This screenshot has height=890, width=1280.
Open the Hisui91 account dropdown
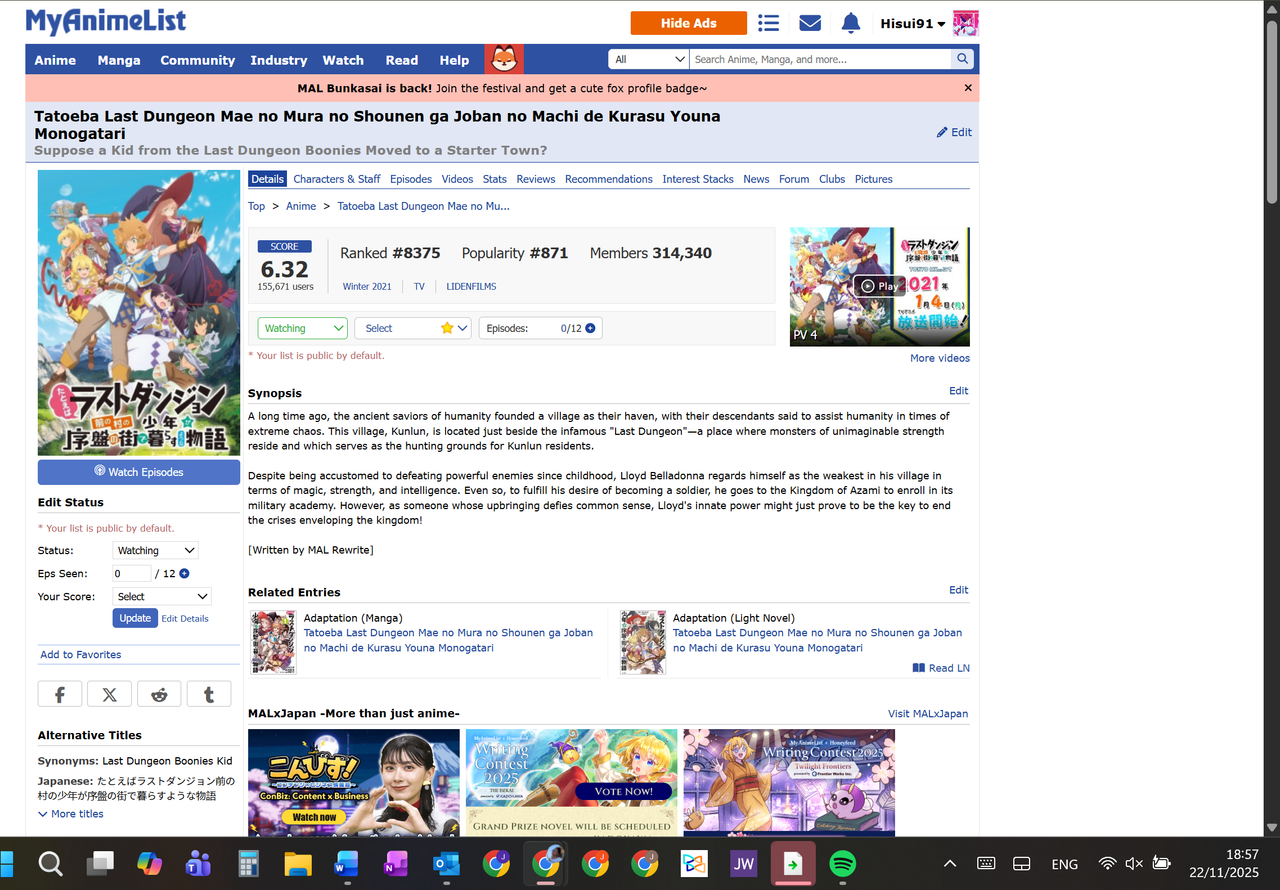913,23
